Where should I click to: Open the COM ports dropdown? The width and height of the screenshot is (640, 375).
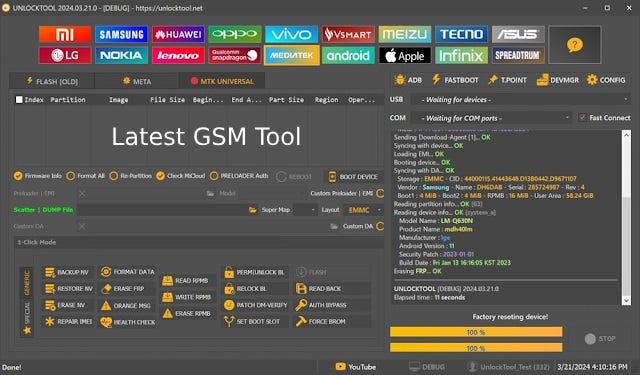(491, 118)
